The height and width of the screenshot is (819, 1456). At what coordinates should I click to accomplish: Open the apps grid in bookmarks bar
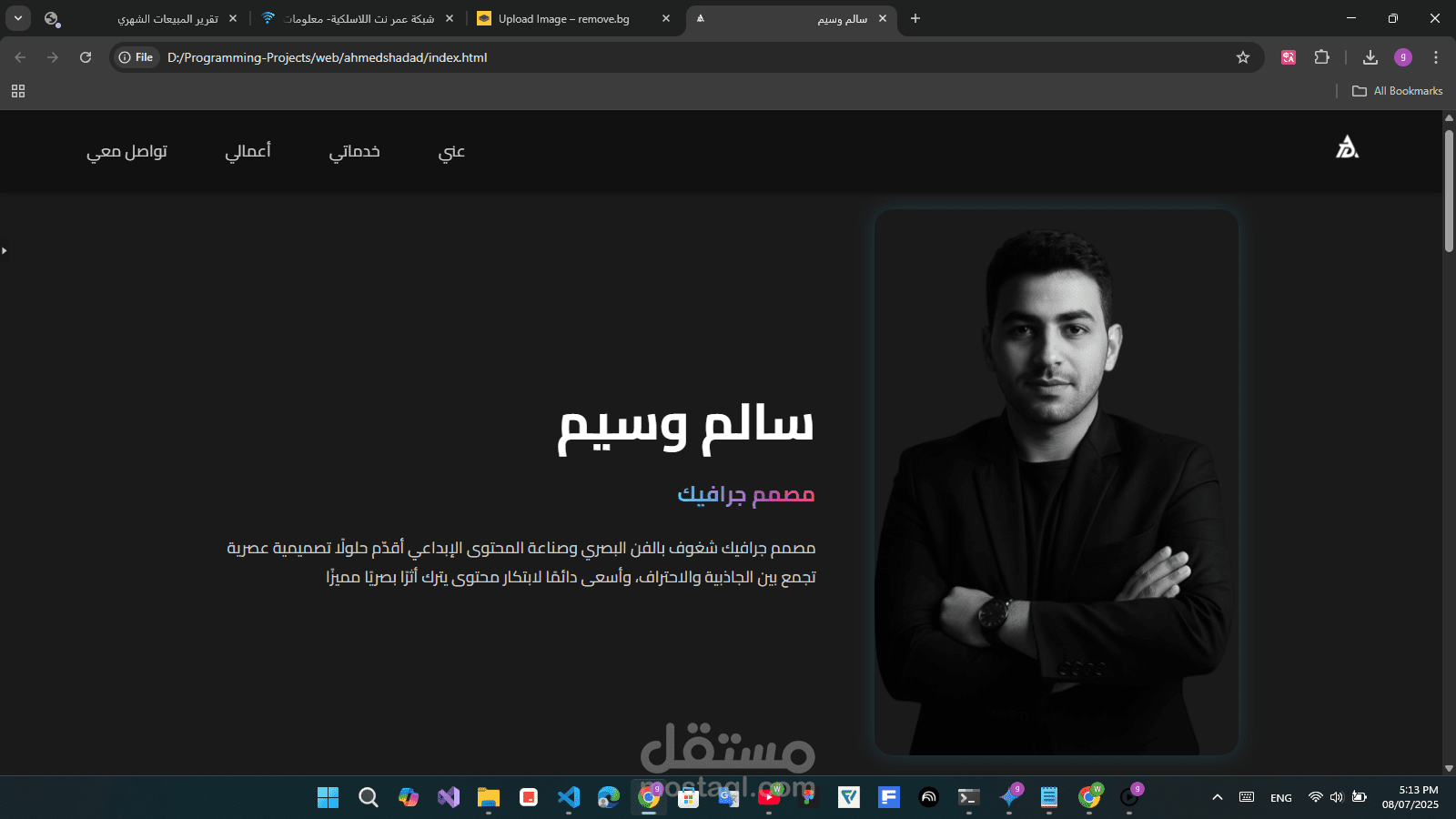(x=18, y=91)
